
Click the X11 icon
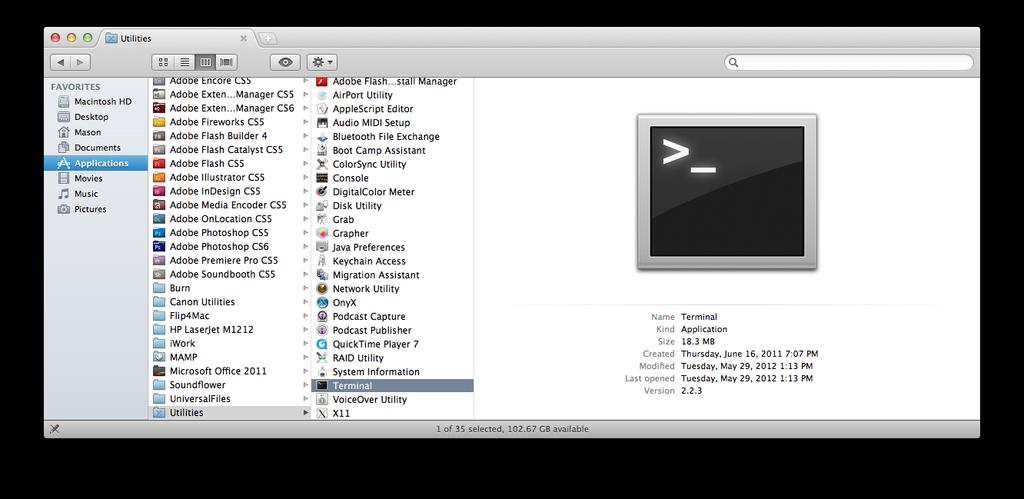(322, 413)
